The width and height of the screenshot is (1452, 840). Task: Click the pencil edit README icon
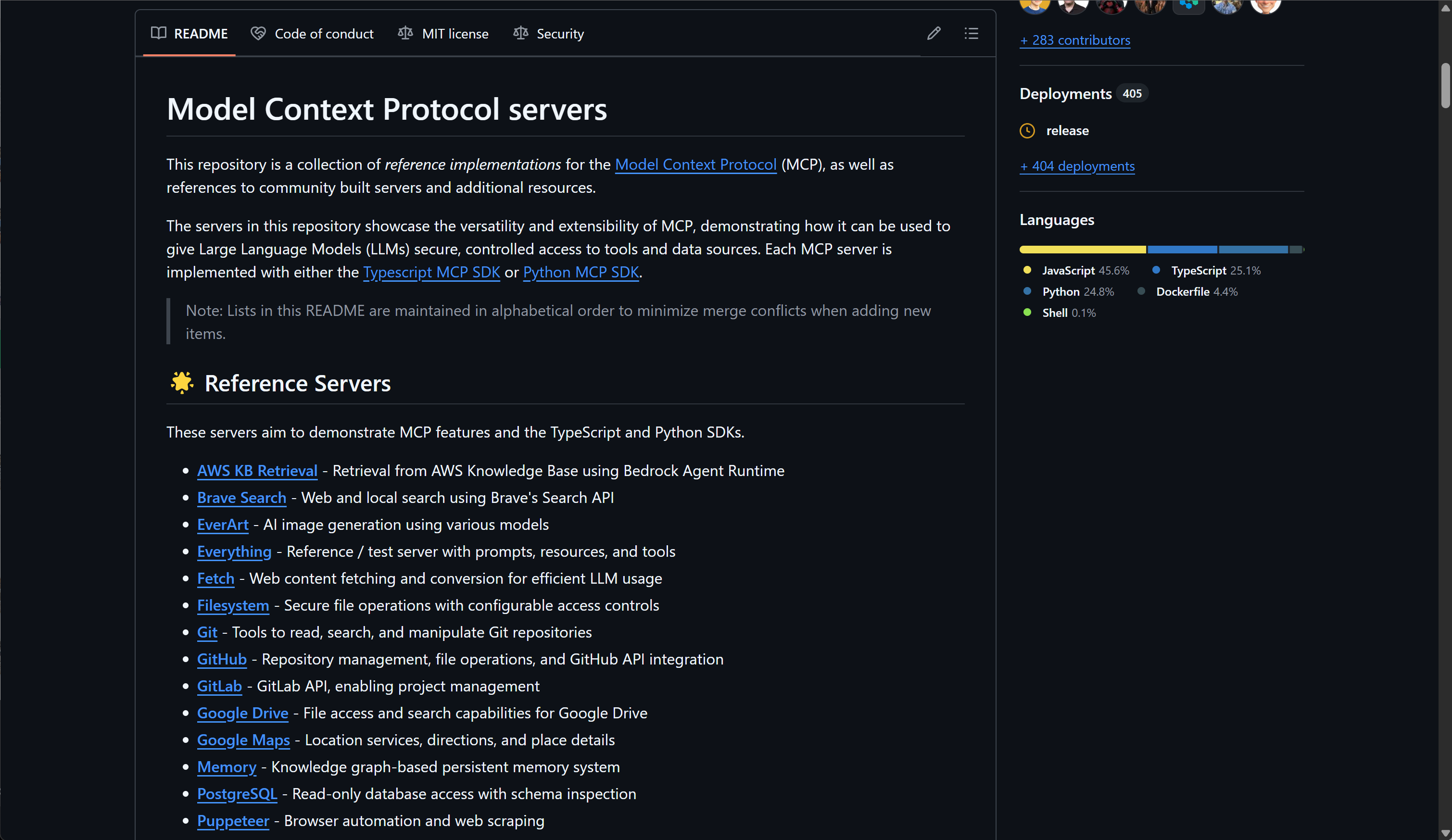[934, 33]
